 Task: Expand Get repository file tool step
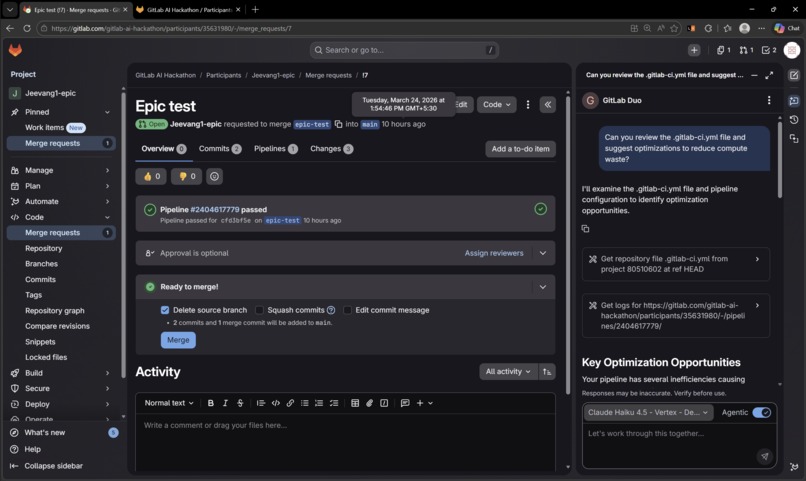(676, 264)
